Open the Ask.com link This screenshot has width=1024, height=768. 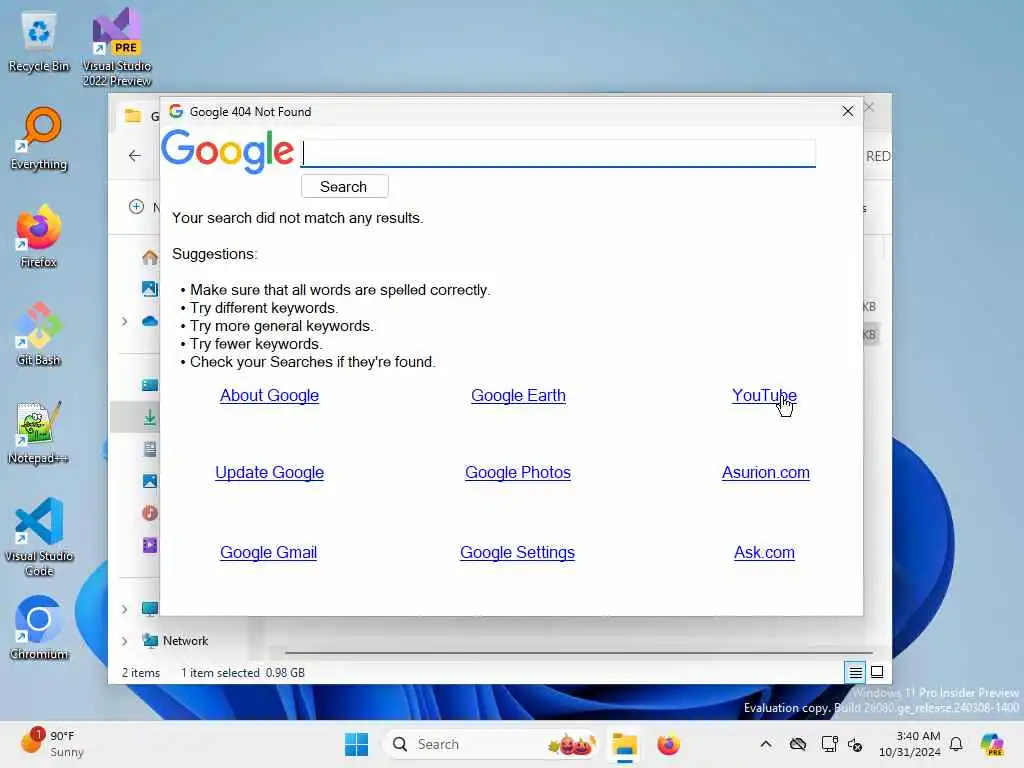click(x=764, y=552)
